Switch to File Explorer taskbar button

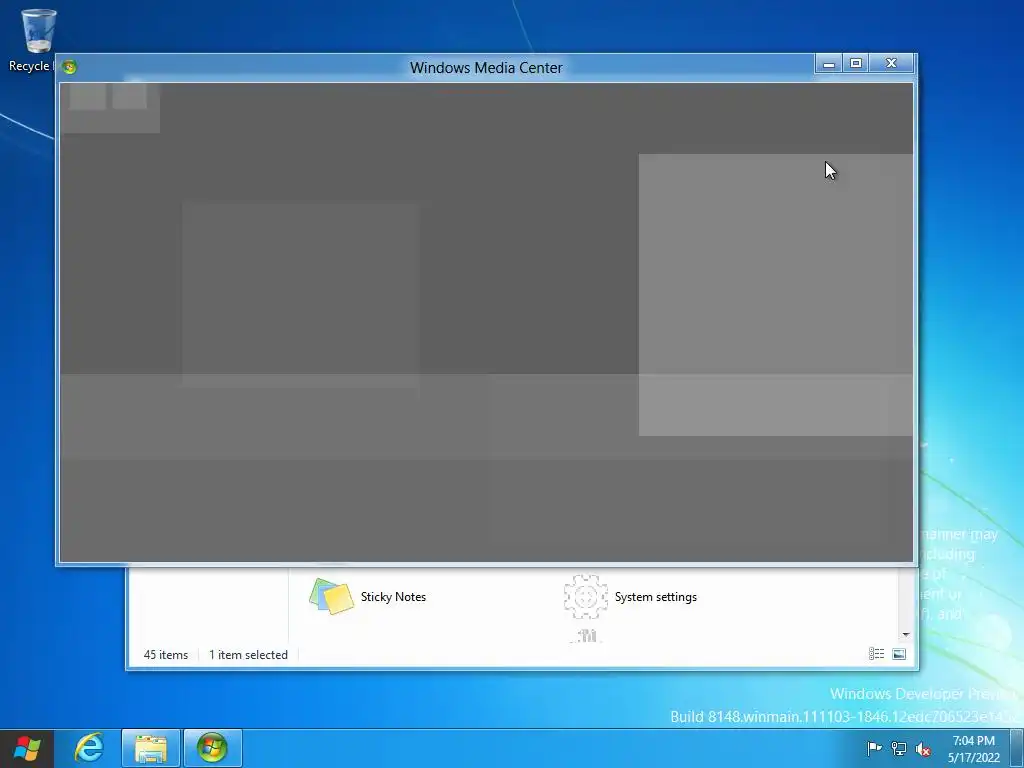pos(150,748)
